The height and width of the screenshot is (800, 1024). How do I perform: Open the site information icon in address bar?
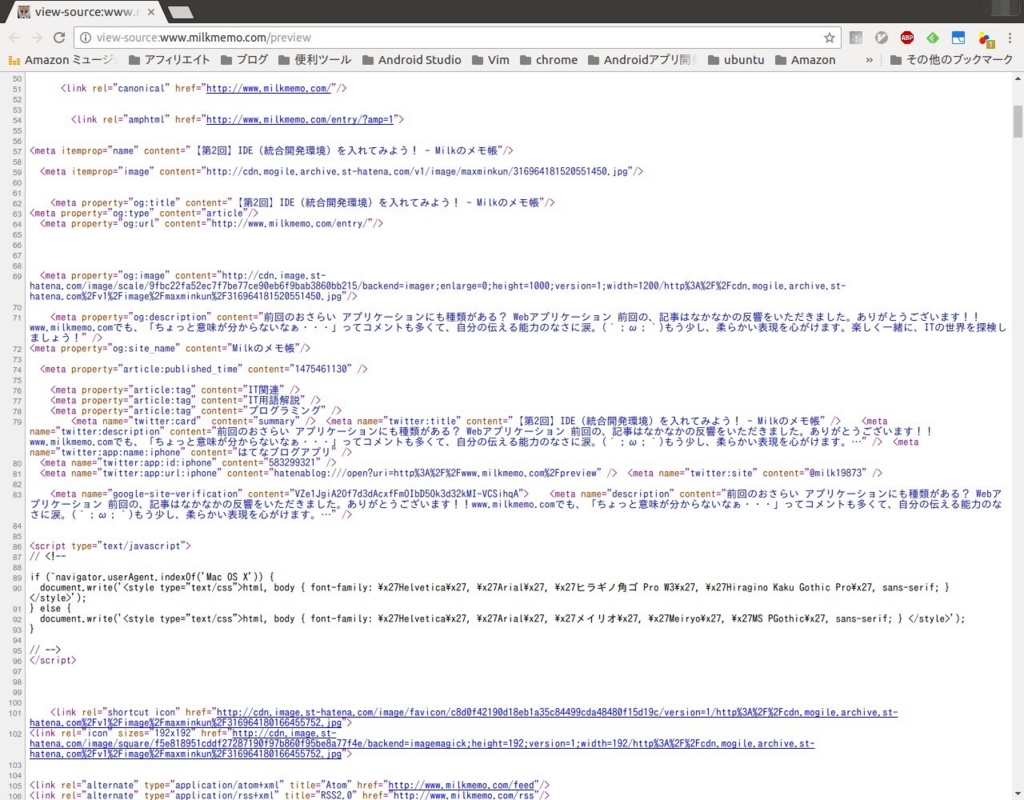tap(86, 37)
